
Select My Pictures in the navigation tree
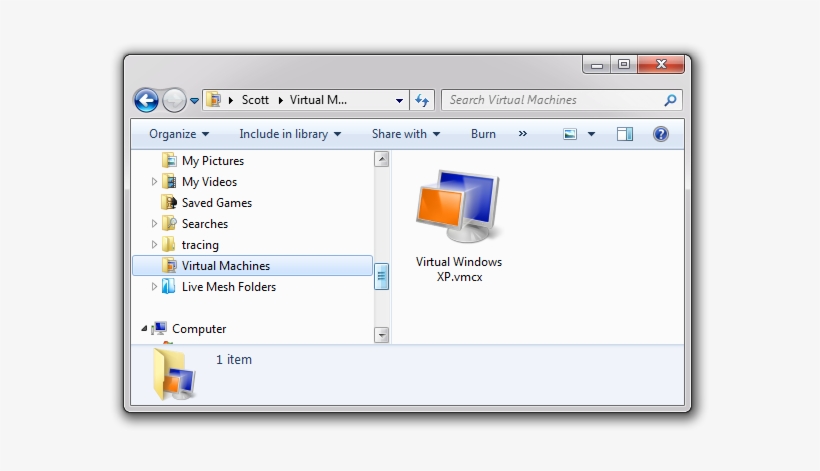point(213,160)
